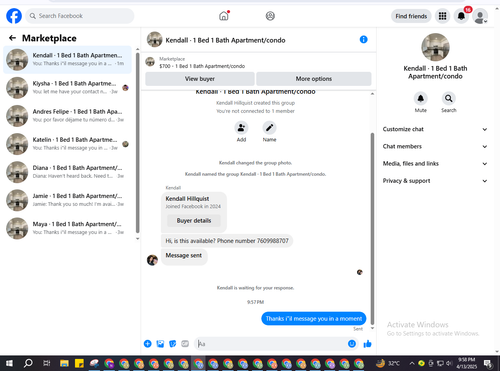Add a member with the Add icon

point(241,128)
